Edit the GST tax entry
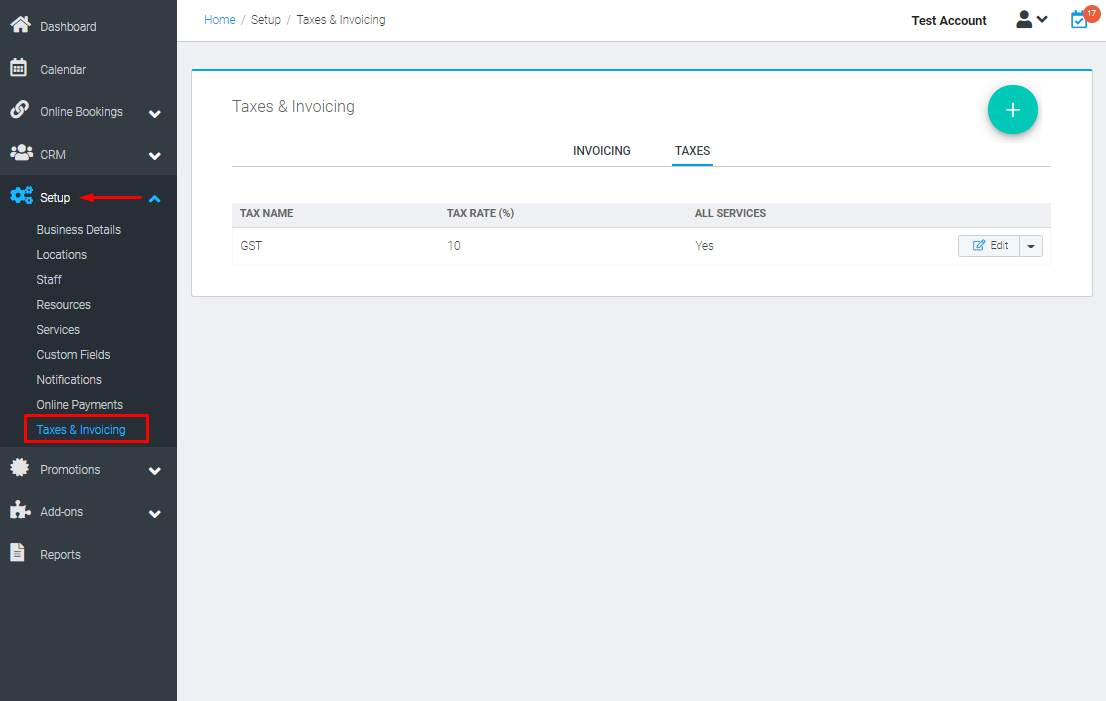 tap(989, 245)
